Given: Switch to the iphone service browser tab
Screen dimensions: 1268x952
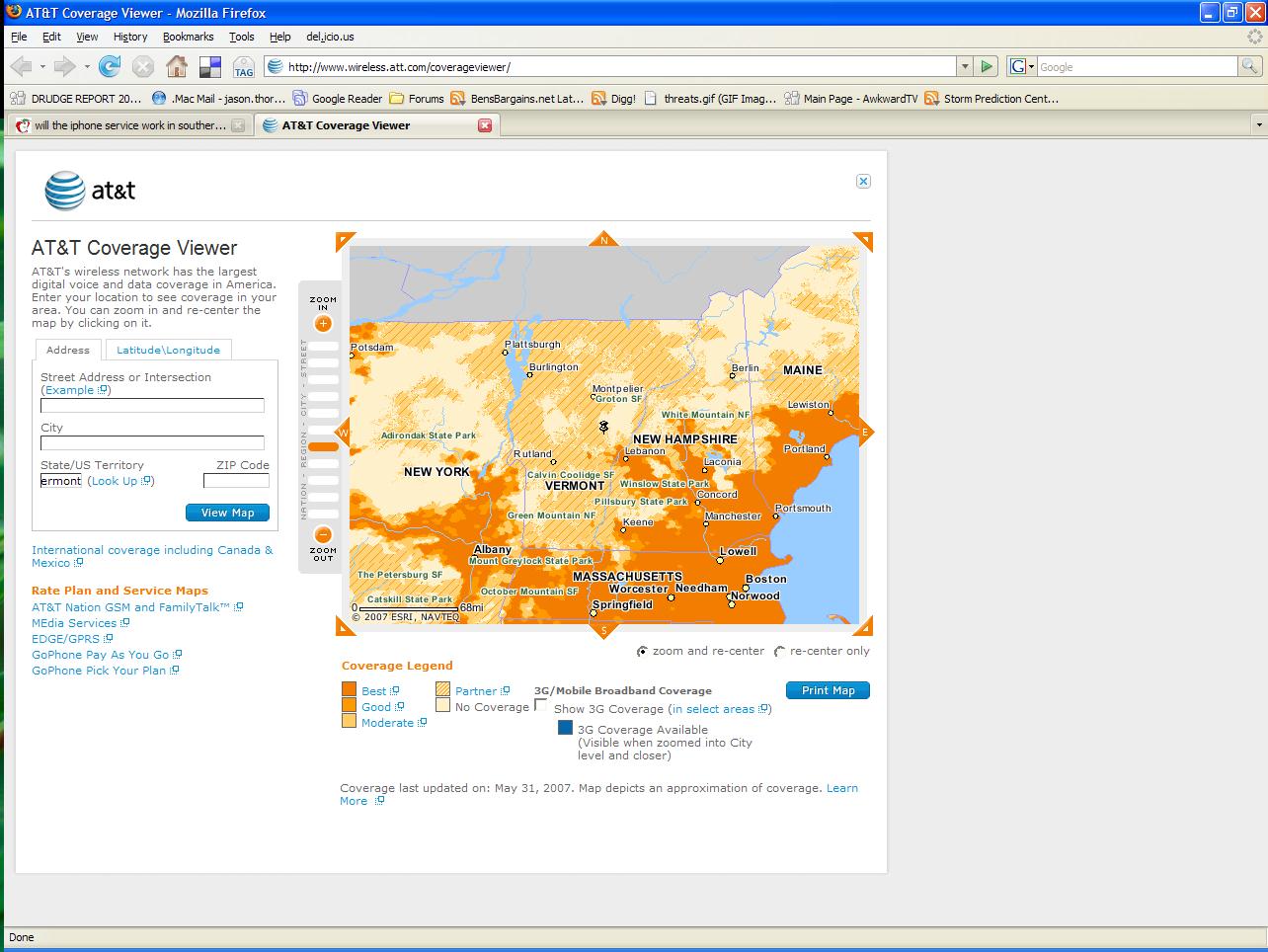Looking at the screenshot, I should tap(129, 125).
